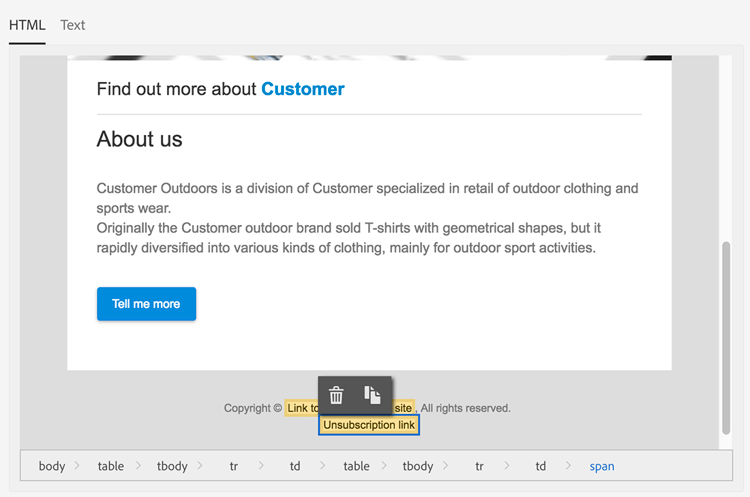Image resolution: width=750 pixels, height=497 pixels.
Task: Select body in the breadcrumb
Action: (52, 466)
